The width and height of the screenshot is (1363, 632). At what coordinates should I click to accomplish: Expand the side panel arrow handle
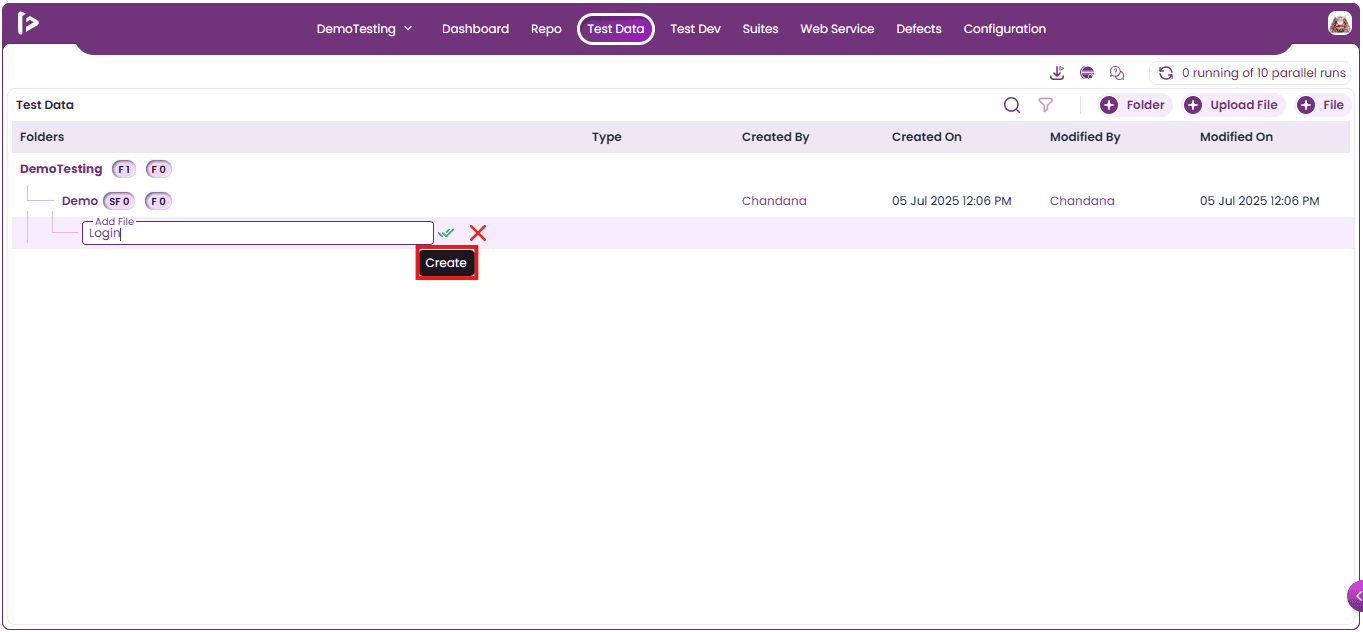click(1356, 596)
